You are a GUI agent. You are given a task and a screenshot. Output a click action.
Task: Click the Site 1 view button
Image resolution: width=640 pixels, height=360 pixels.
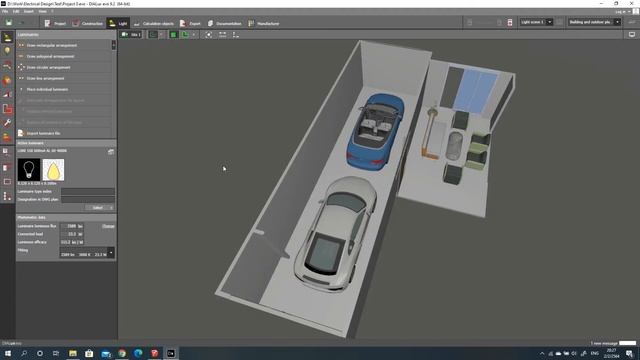tap(131, 35)
